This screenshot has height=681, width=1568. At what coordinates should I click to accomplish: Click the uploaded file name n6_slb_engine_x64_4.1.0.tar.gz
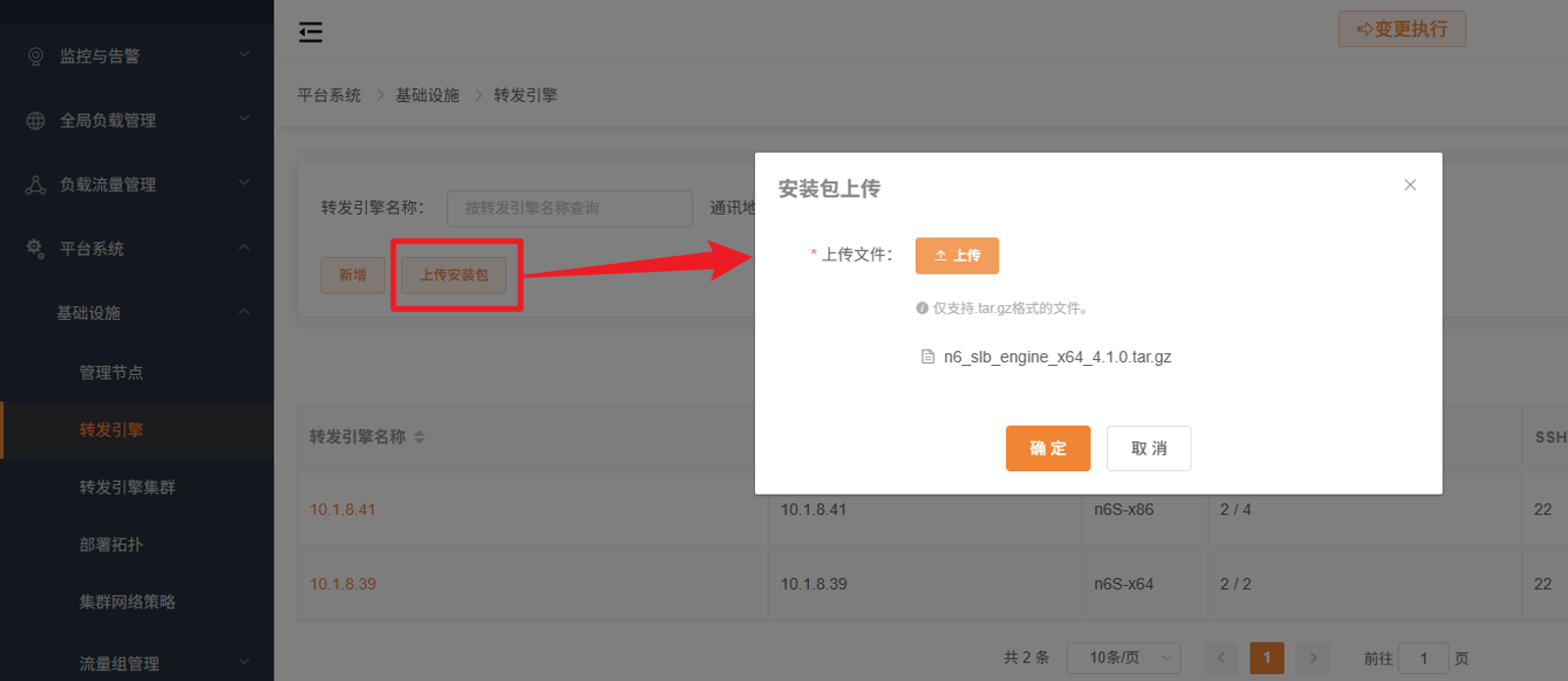[x=1057, y=357]
